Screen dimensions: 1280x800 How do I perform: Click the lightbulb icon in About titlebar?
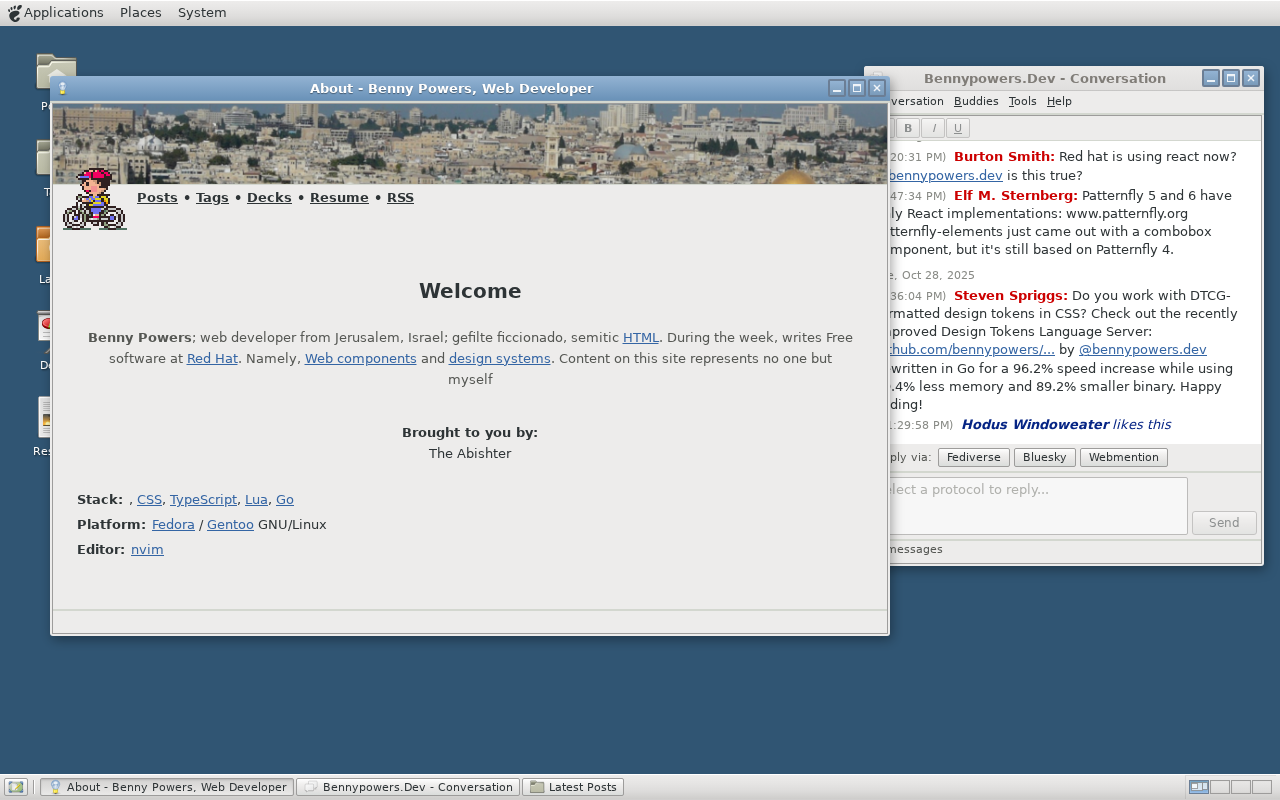point(62,88)
